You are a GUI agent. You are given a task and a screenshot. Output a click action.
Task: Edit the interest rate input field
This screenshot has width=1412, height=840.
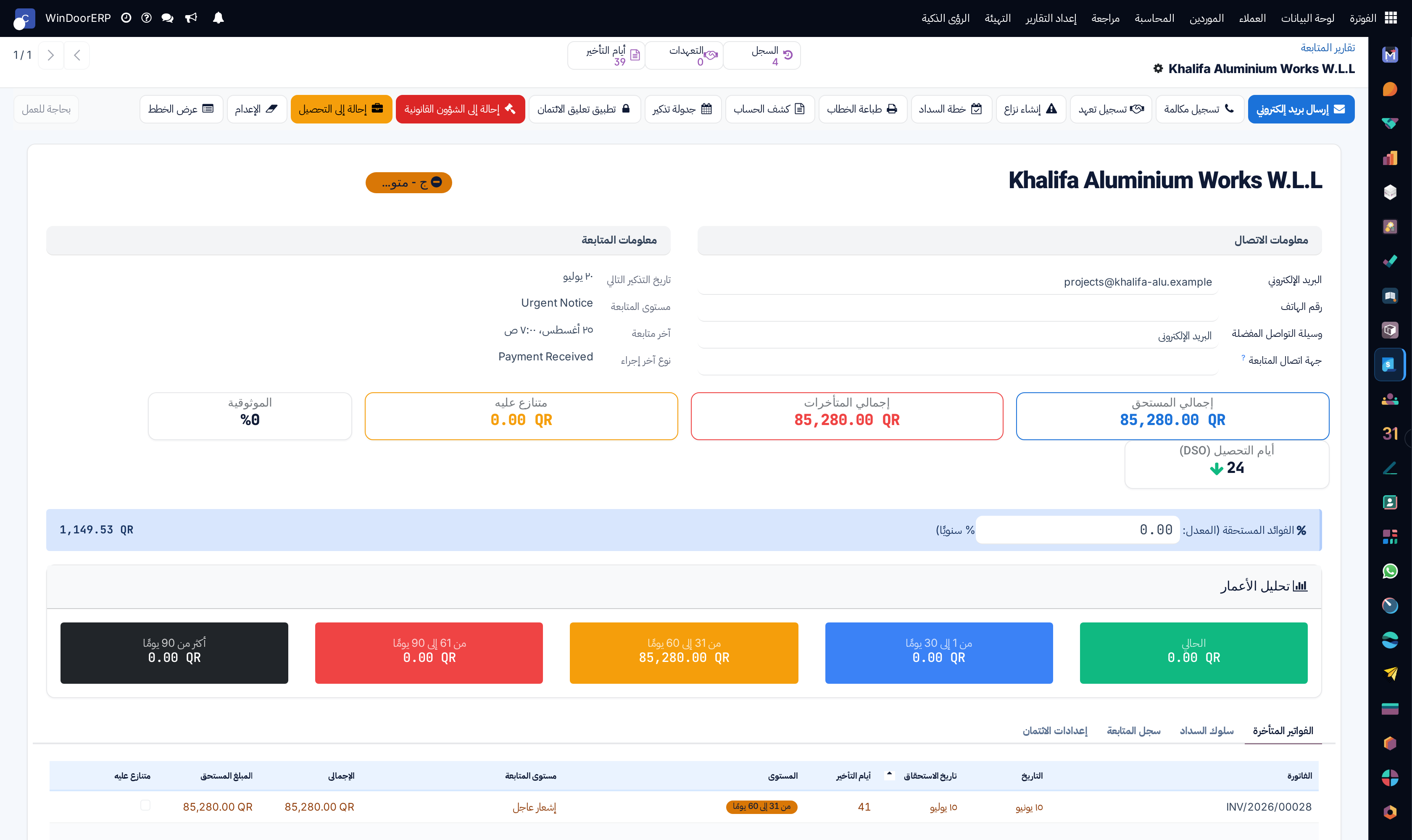pyautogui.click(x=1077, y=530)
